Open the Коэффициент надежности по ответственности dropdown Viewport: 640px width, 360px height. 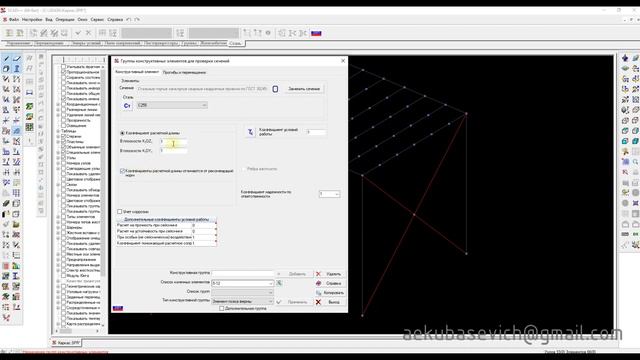coord(329,194)
